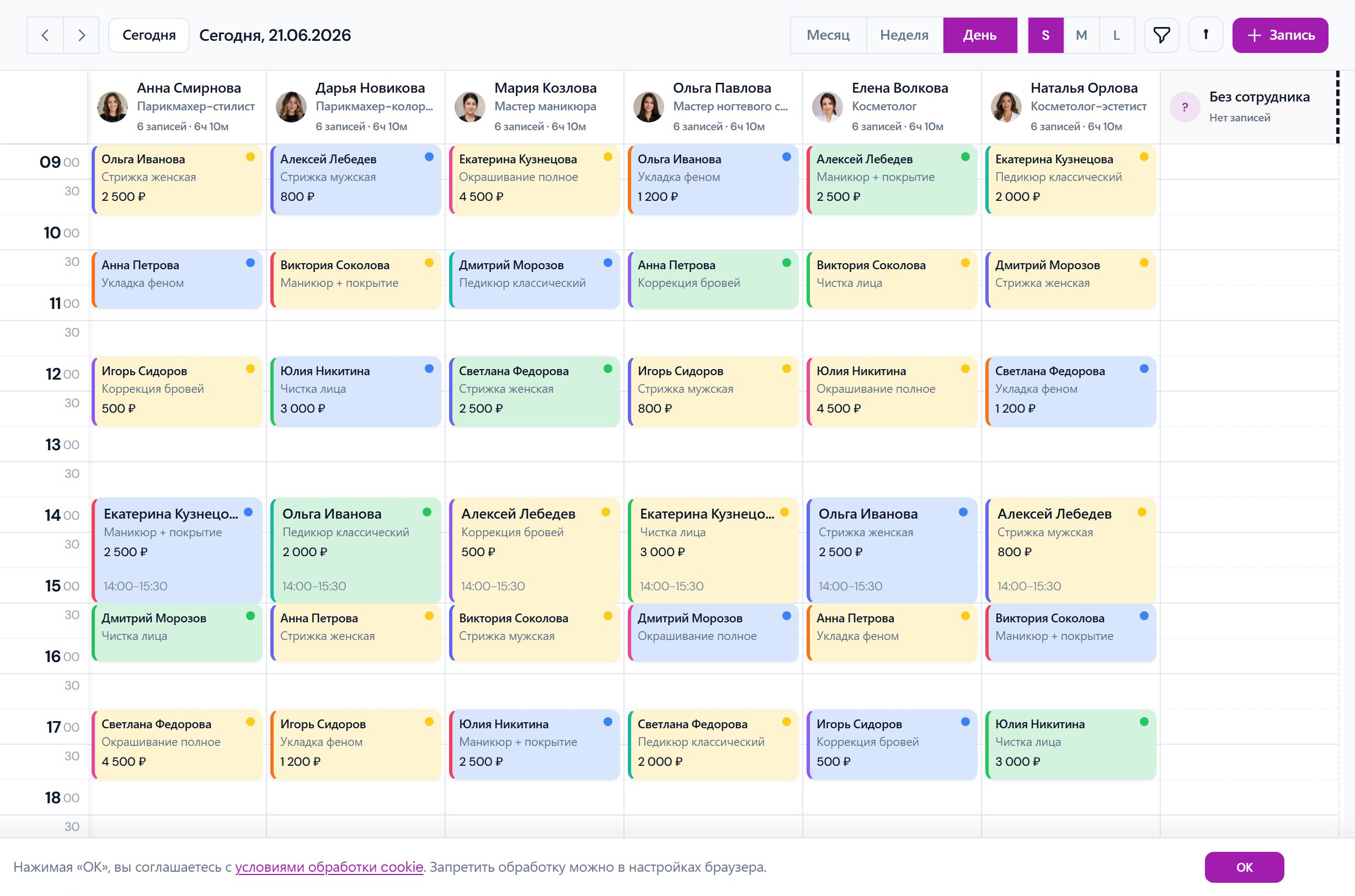Click Наталья Орлова name in header

click(1084, 88)
